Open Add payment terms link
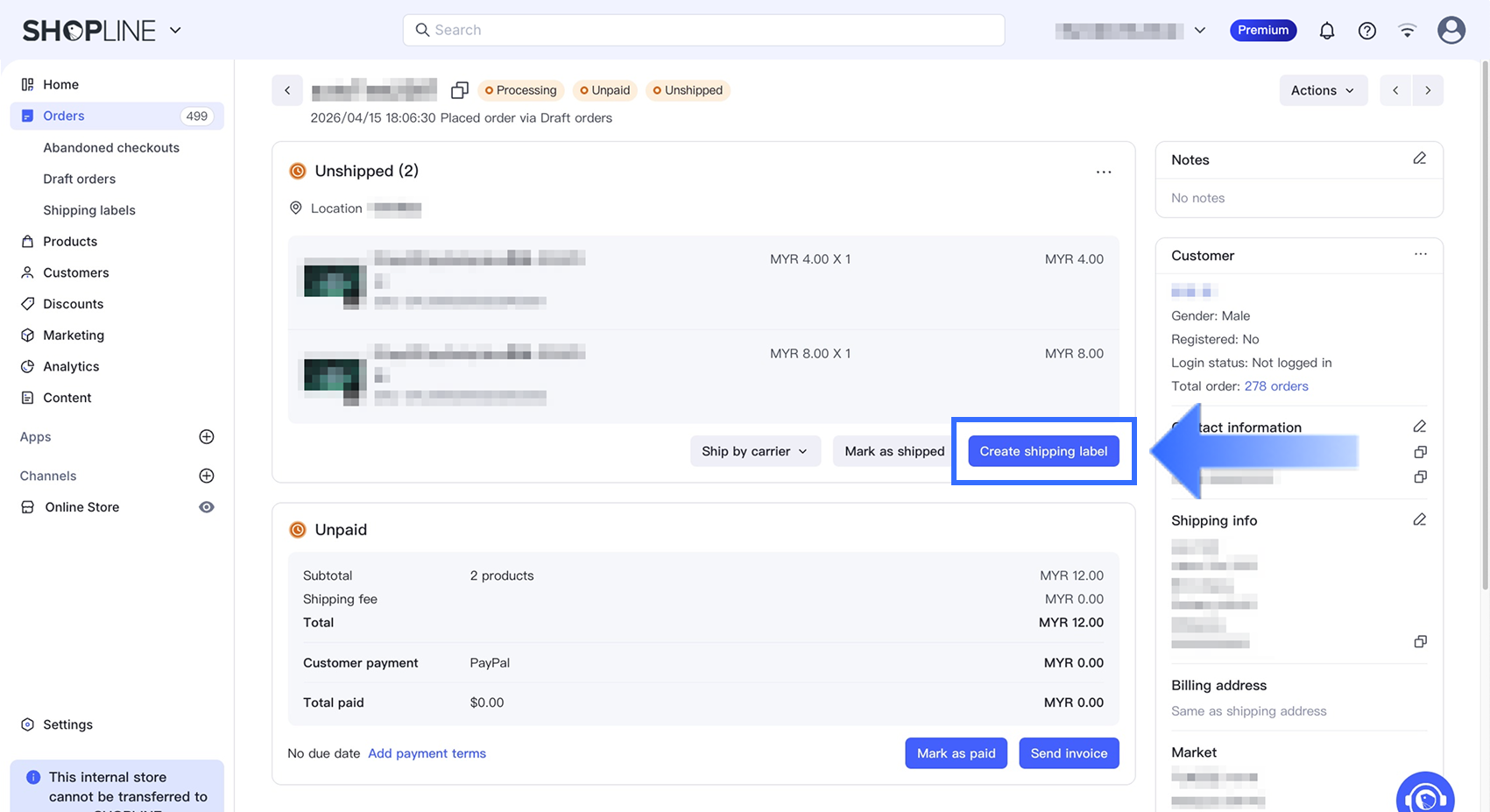1490x812 pixels. click(427, 753)
